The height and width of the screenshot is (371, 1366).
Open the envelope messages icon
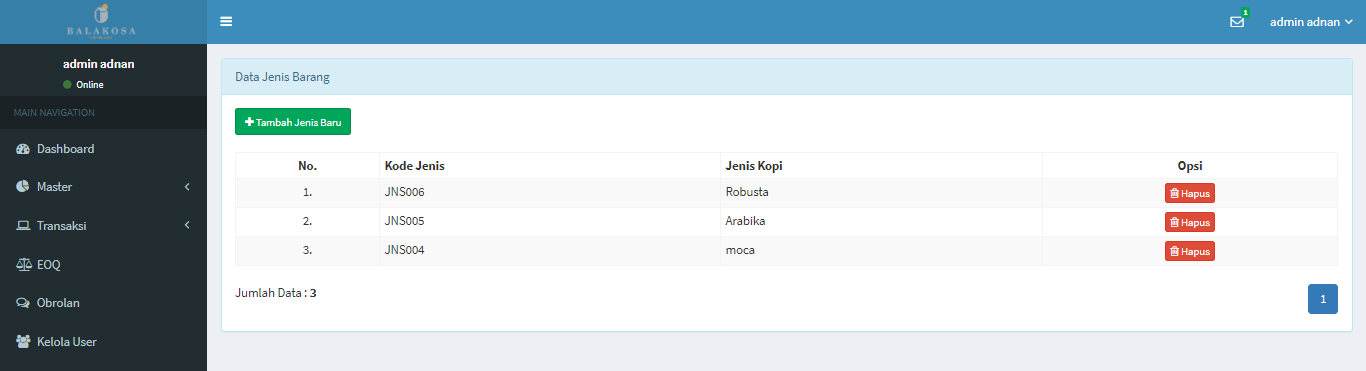1237,22
